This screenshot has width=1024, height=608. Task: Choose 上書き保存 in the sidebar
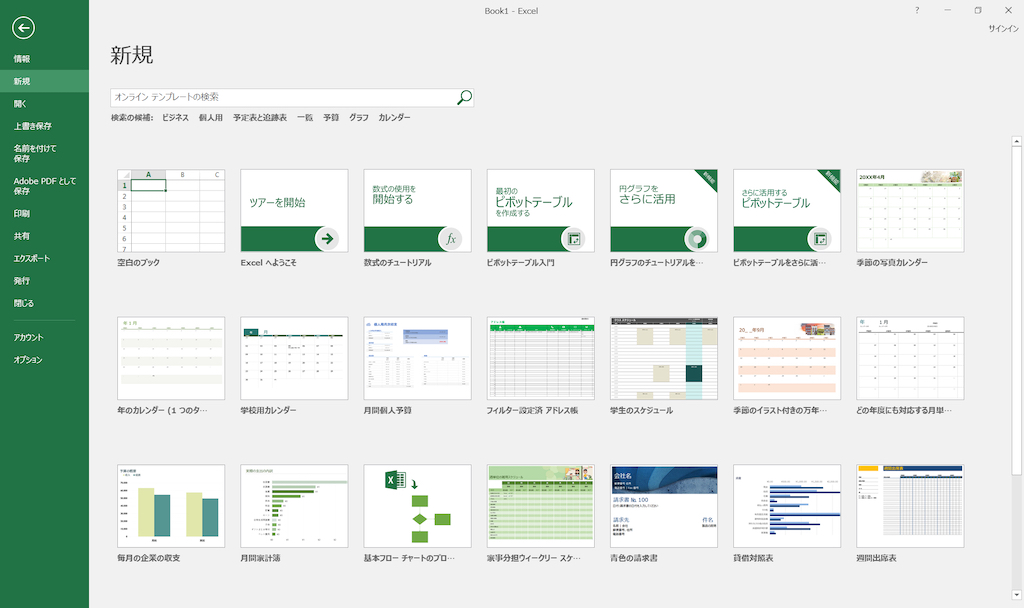(x=44, y=125)
